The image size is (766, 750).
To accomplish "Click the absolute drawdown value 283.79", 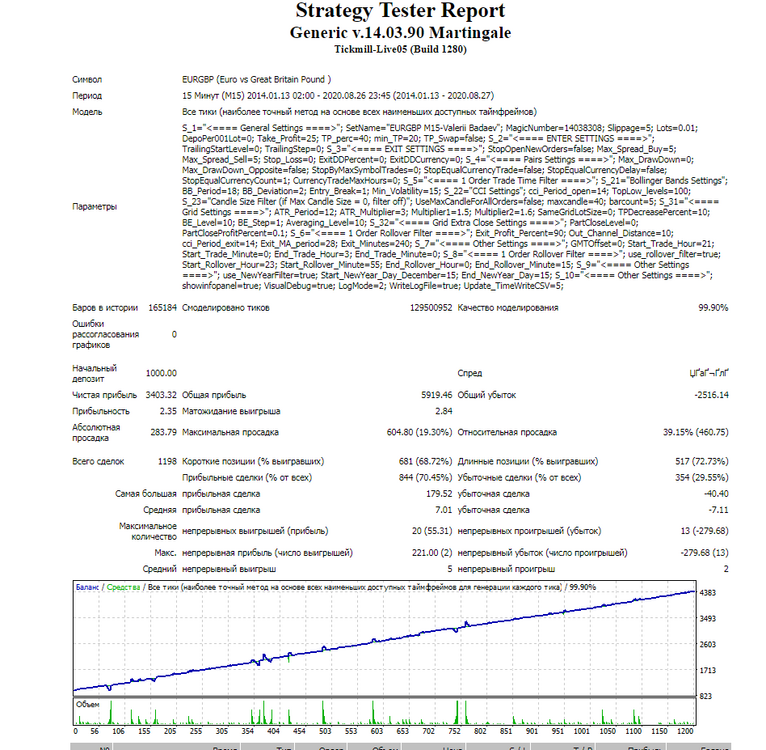I will click(164, 432).
